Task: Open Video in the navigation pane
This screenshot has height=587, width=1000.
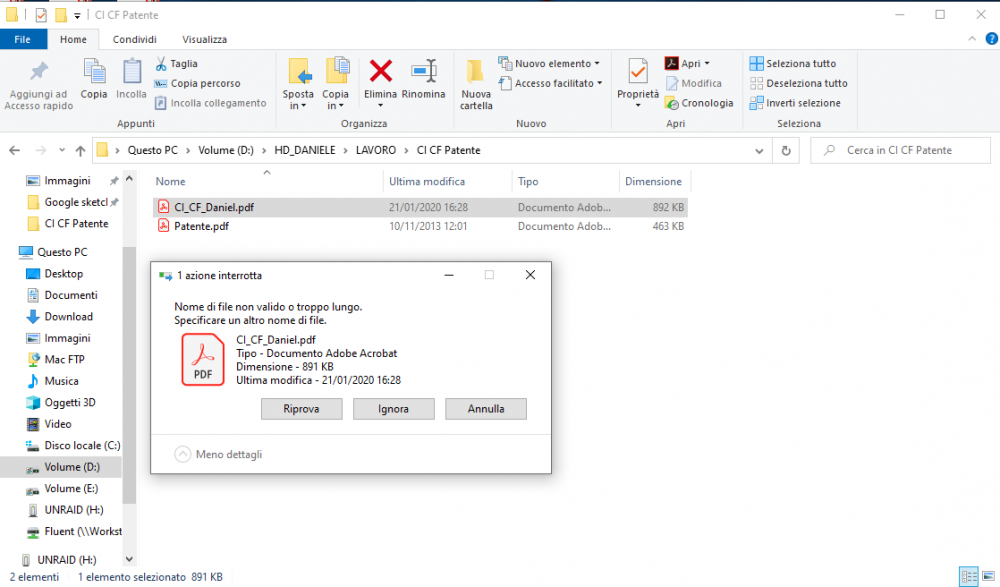Action: click(x=49, y=424)
